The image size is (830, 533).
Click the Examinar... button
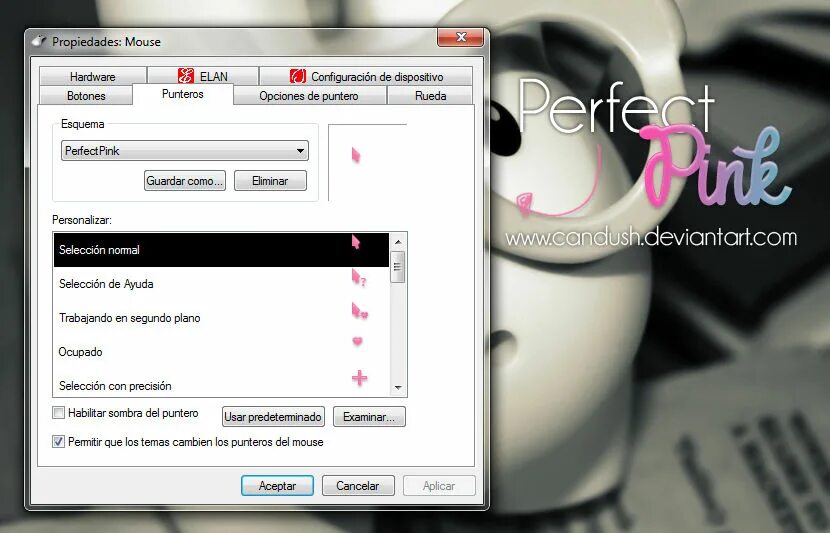click(369, 417)
